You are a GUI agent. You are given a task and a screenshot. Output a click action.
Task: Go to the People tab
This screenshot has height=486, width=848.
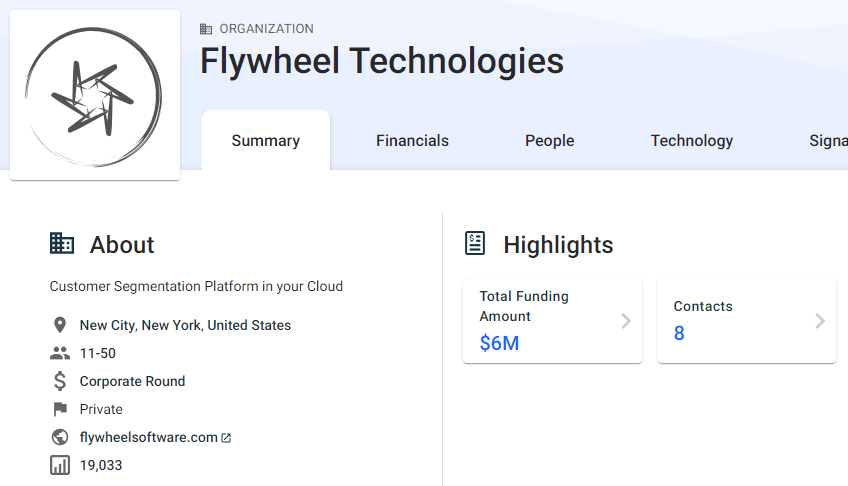click(x=549, y=141)
